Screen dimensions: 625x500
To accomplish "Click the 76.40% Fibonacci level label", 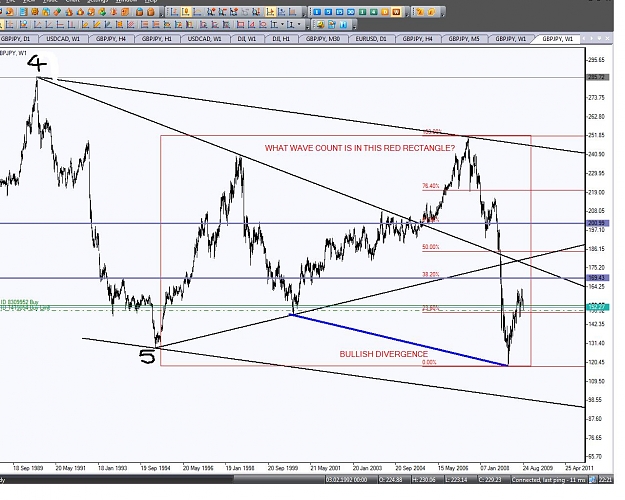I will (x=430, y=186).
